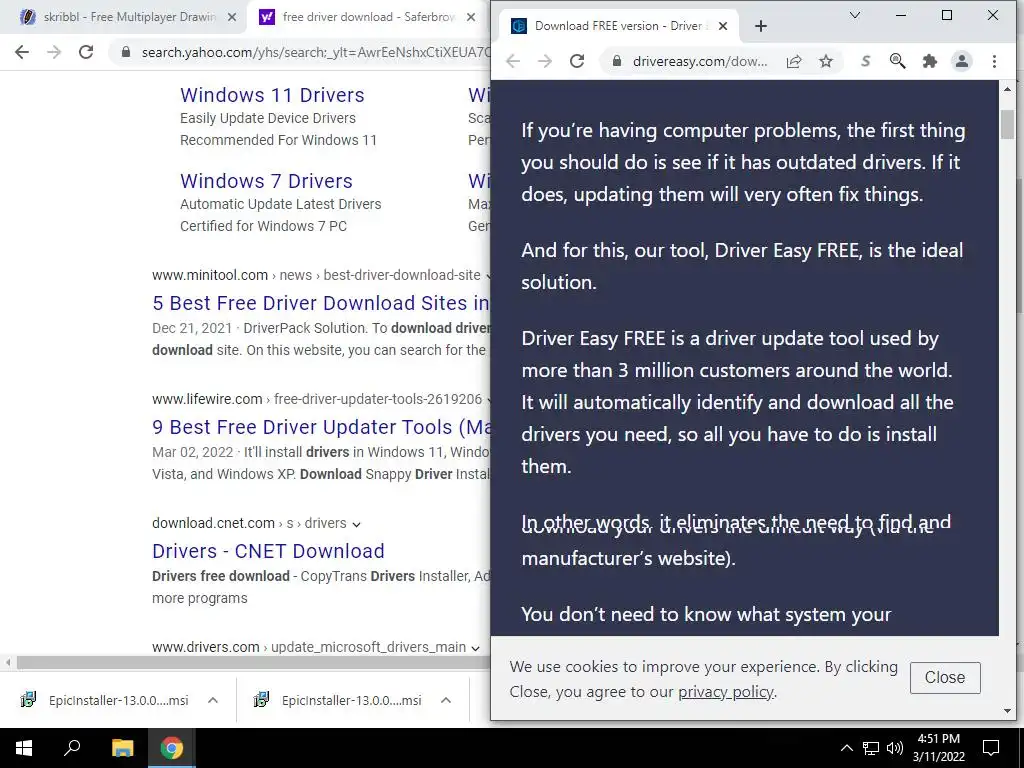This screenshot has width=1024, height=768.
Task: Click lock icon beside search.yahoo.com URL
Action: pos(126,52)
